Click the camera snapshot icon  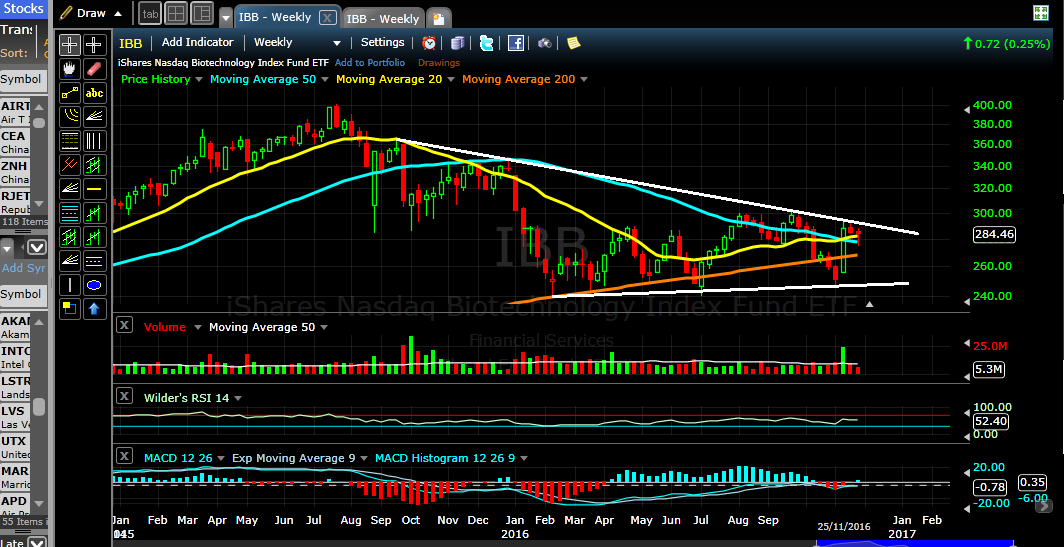[x=544, y=43]
